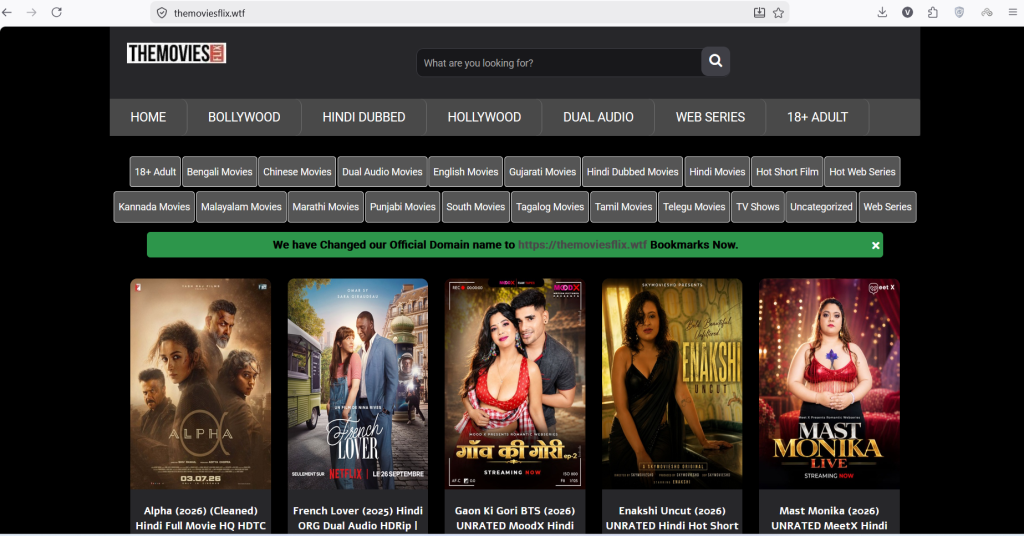Click the round V extension icon
Viewport: 1024px width, 536px height.
(x=907, y=12)
